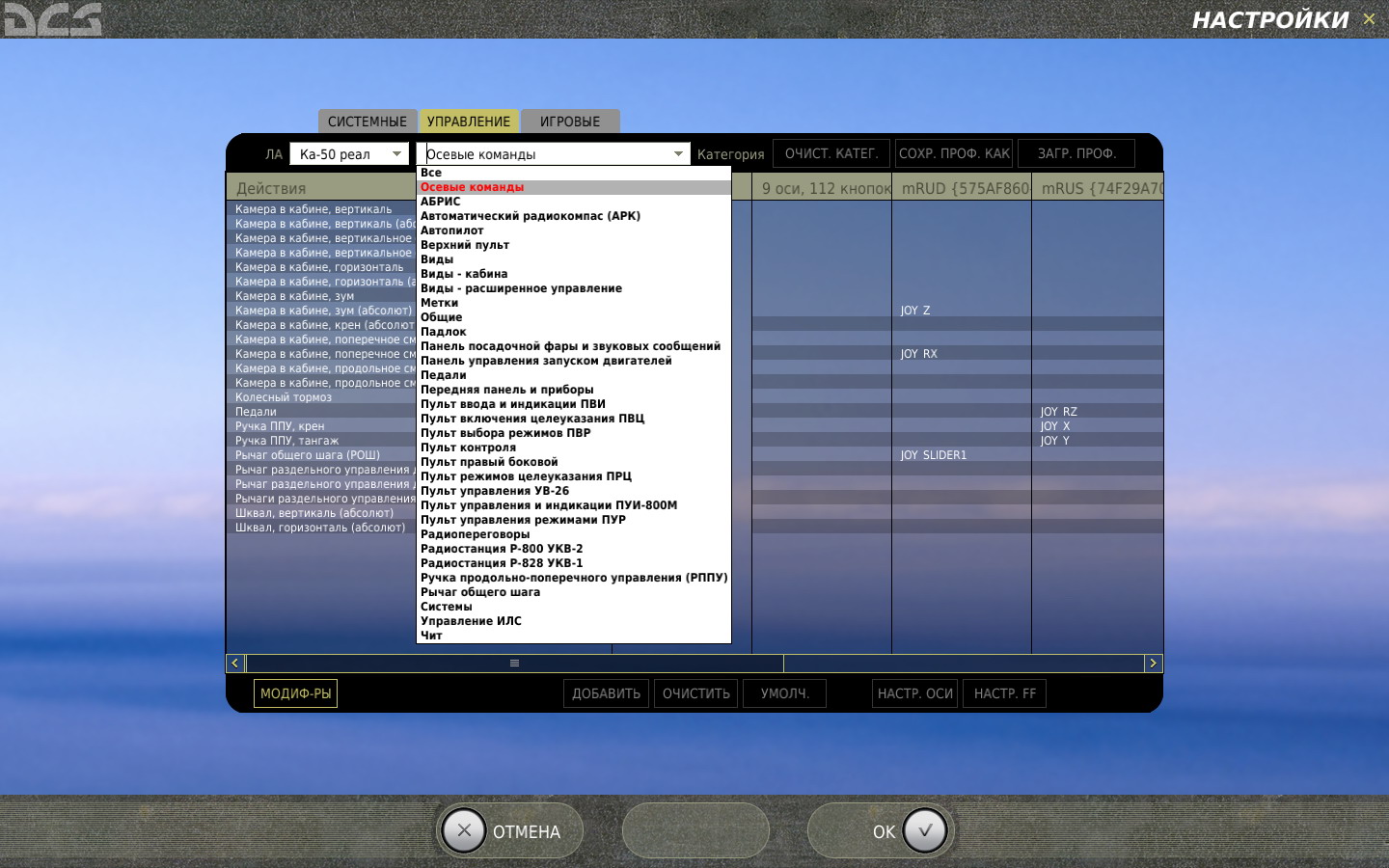This screenshot has height=868, width=1389.
Task: Select row Колесный тормоз
Action: [x=322, y=397]
